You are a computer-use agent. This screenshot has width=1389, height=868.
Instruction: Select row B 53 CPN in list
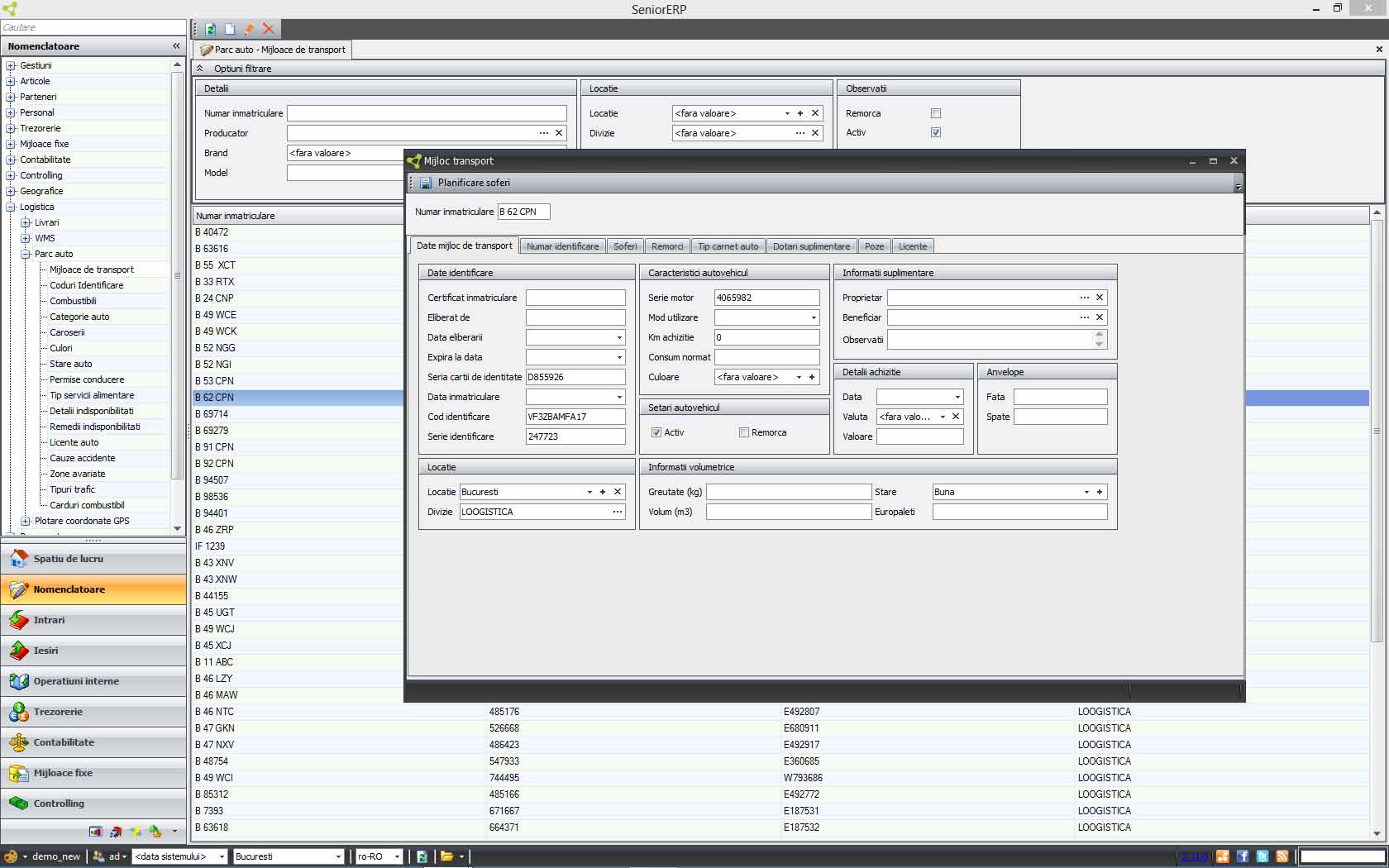[x=298, y=381]
